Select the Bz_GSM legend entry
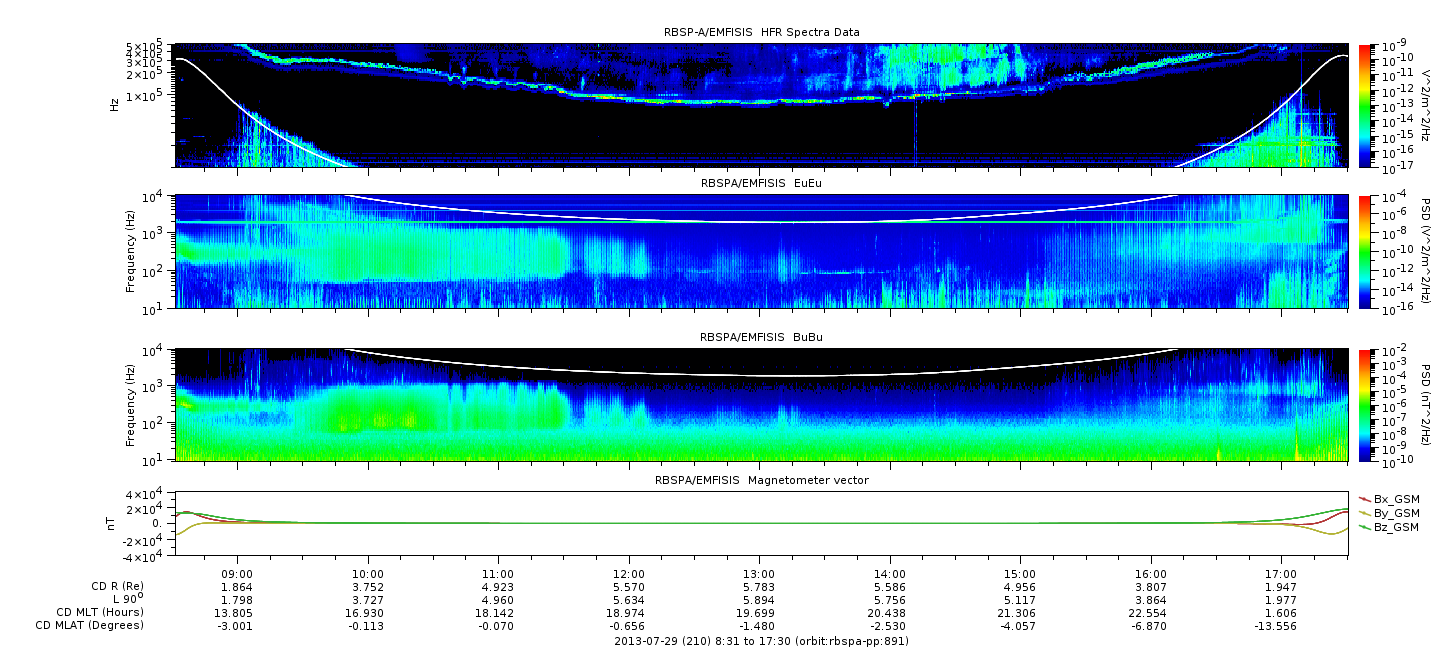Screen dimensions: 1447x658 pos(1396,527)
